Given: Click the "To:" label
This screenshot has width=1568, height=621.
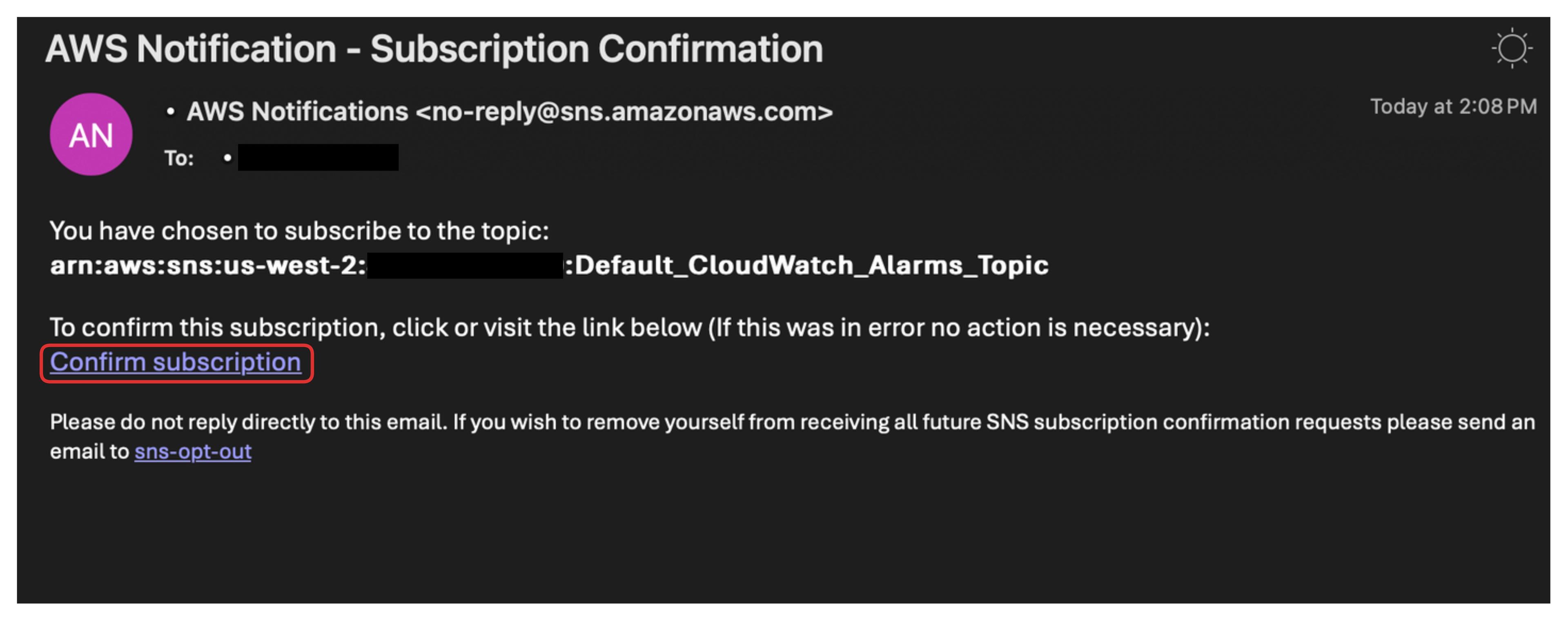Looking at the screenshot, I should point(179,158).
